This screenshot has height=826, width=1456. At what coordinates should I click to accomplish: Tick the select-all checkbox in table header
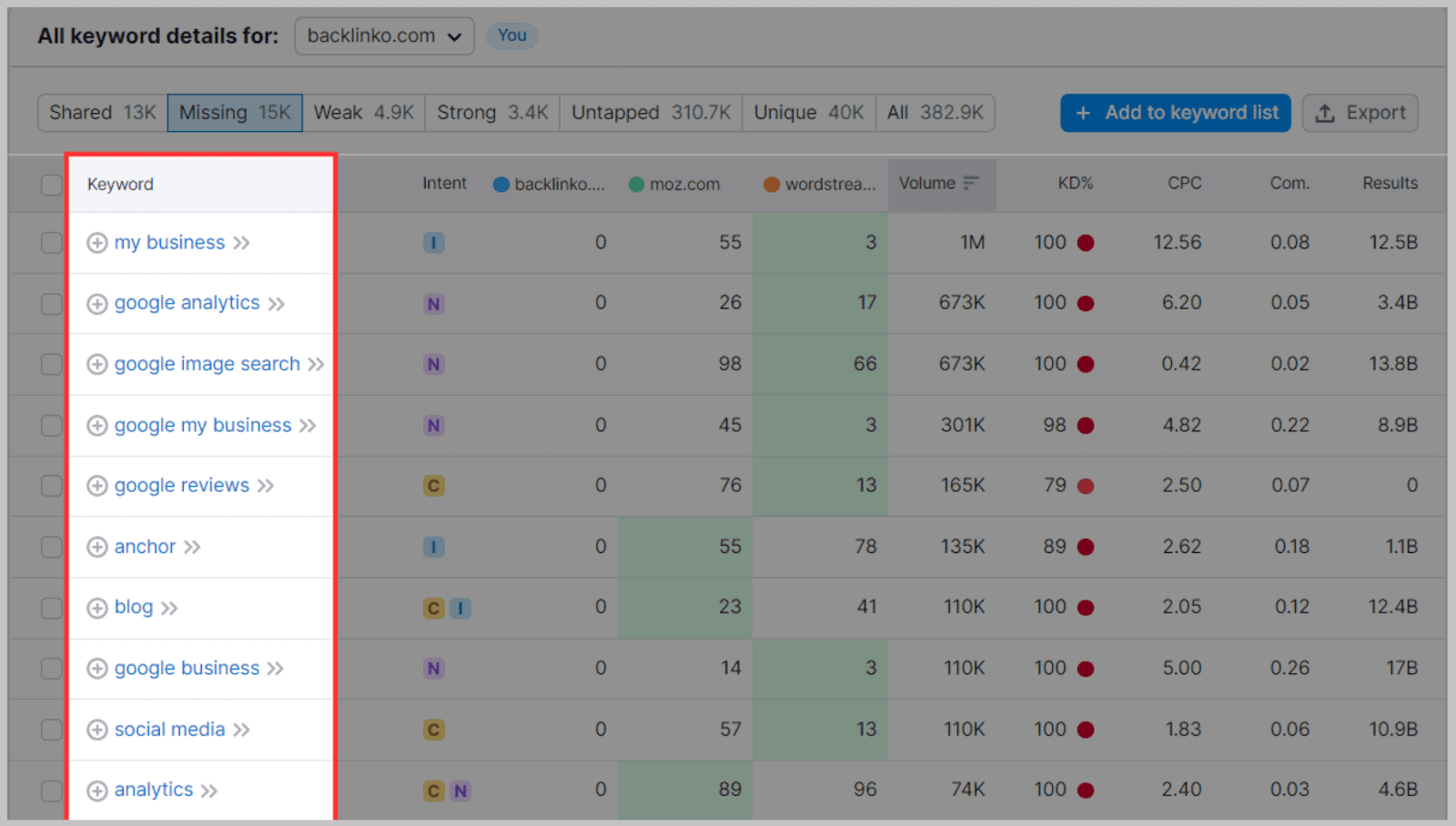[52, 185]
